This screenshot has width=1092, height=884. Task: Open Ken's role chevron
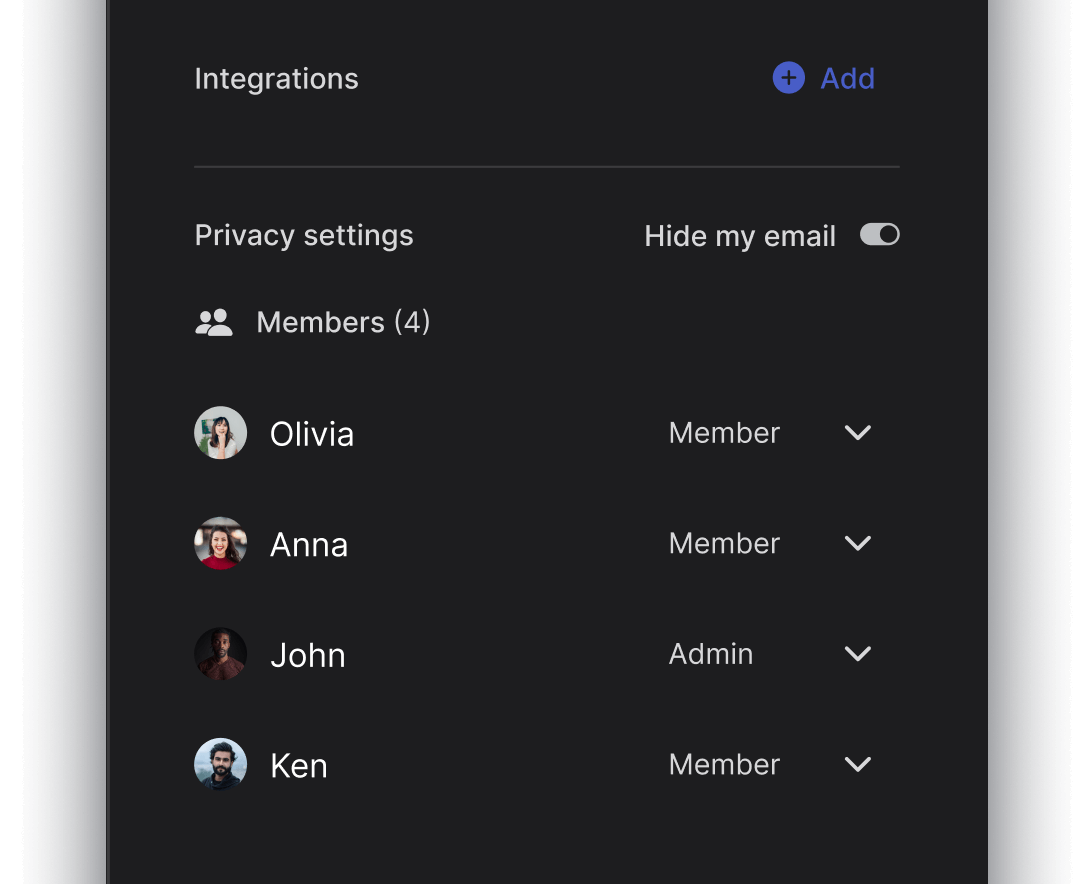[857, 764]
